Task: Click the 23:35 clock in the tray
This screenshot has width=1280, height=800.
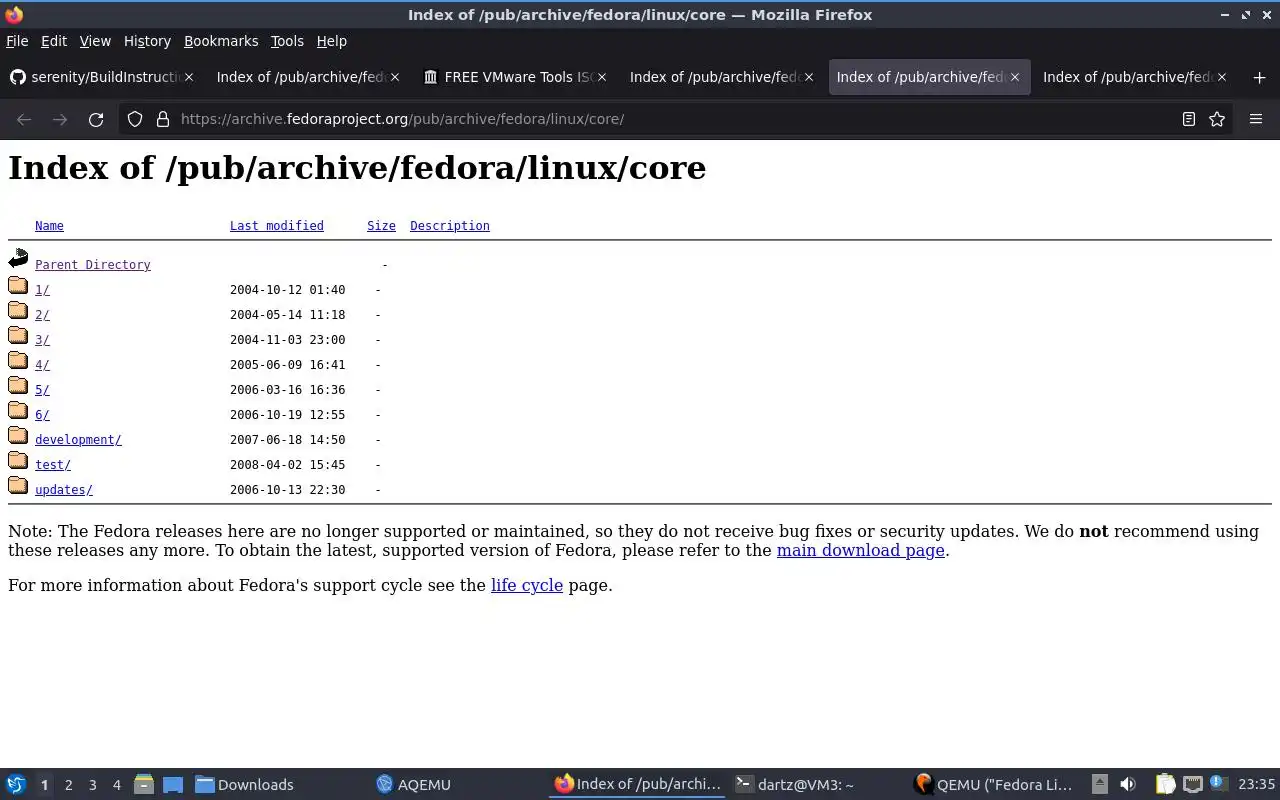Action: click(1256, 785)
